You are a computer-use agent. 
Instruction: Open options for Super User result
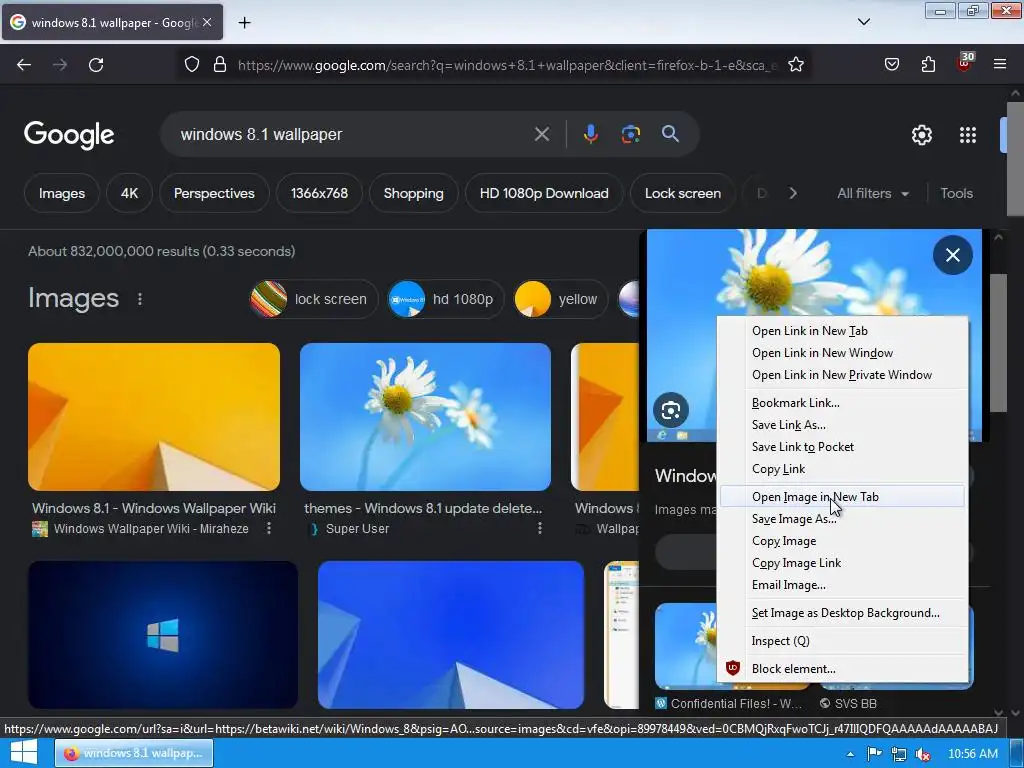point(539,528)
